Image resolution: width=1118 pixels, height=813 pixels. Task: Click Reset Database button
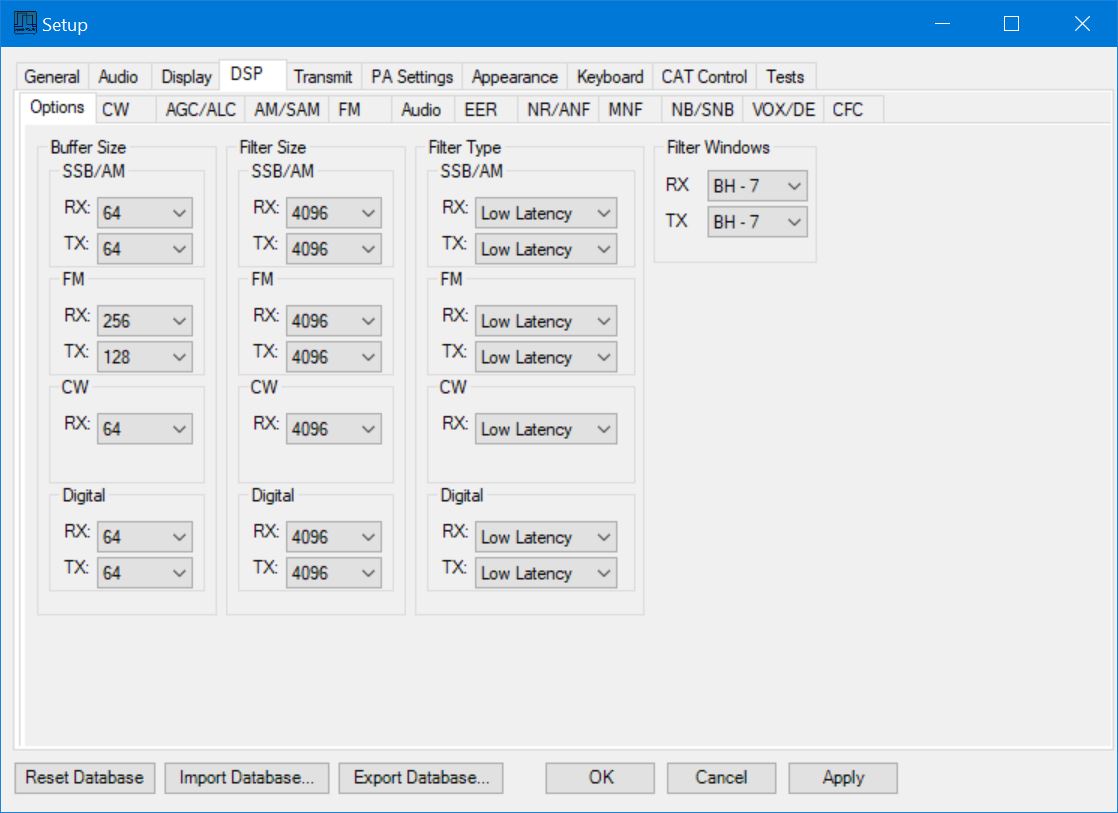[85, 778]
